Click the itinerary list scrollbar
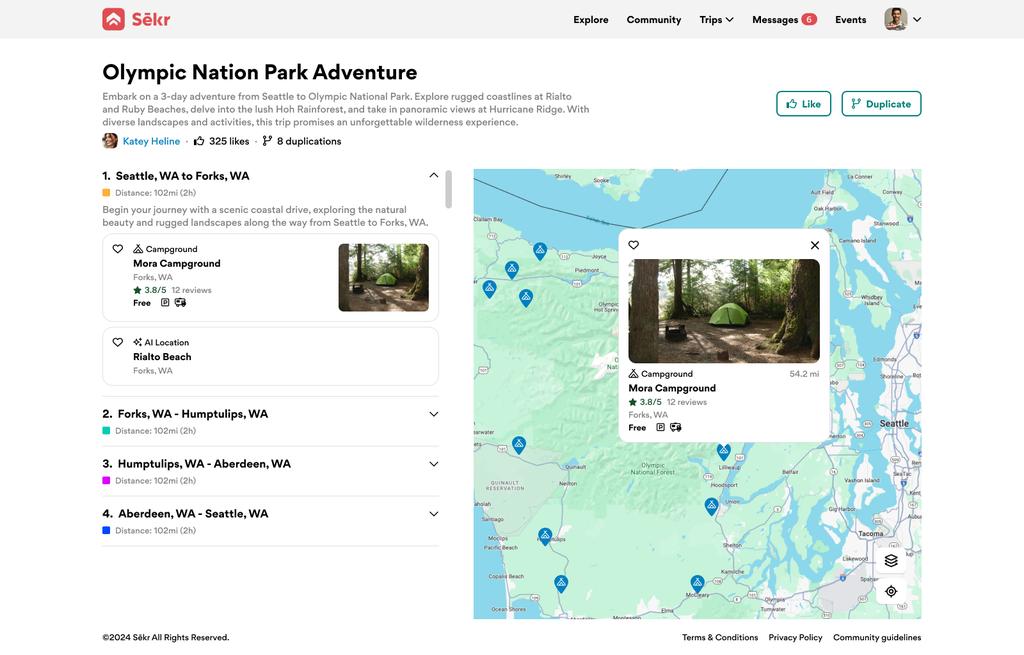 pos(449,189)
